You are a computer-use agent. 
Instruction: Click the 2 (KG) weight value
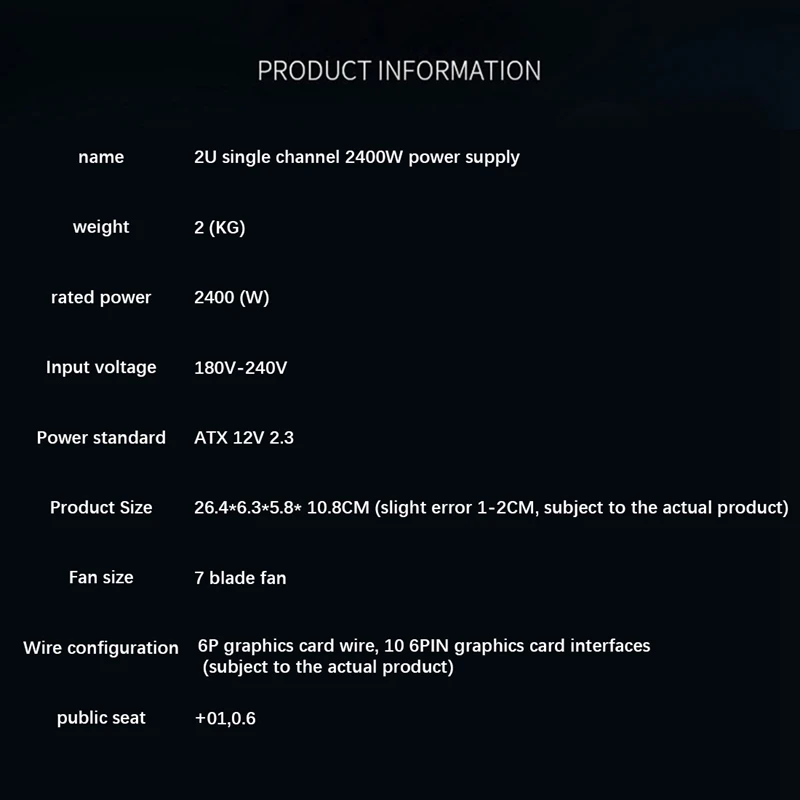pos(219,227)
